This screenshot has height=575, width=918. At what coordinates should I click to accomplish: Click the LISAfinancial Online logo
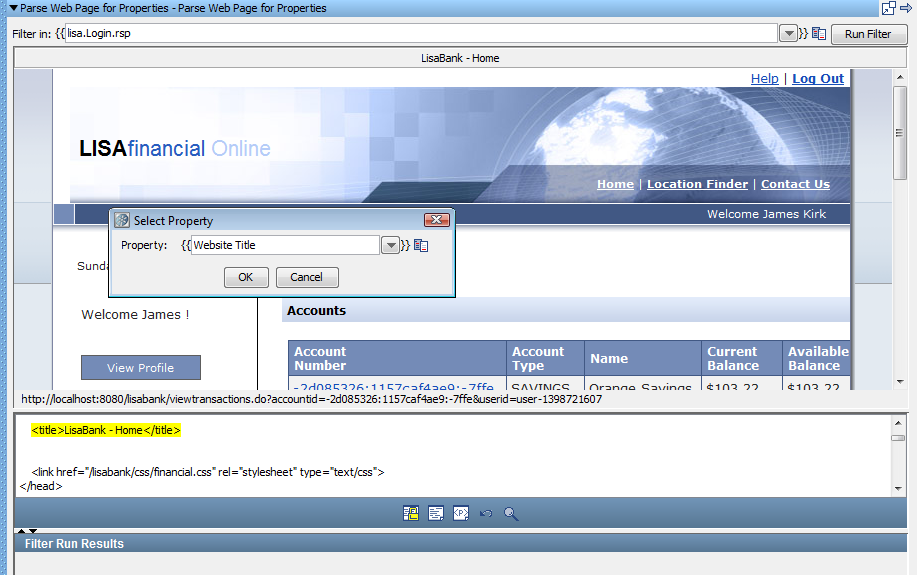(x=174, y=149)
